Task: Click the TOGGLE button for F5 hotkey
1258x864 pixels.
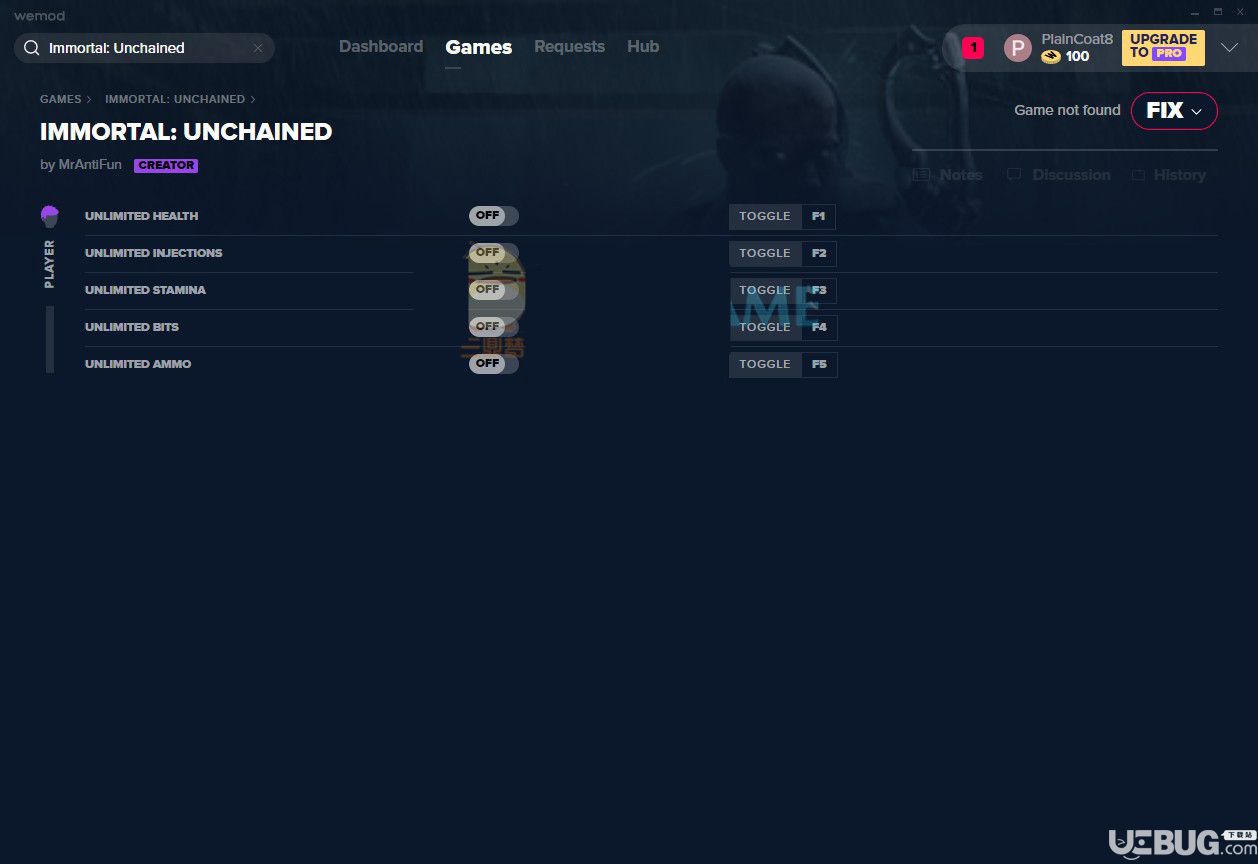Action: [x=765, y=364]
